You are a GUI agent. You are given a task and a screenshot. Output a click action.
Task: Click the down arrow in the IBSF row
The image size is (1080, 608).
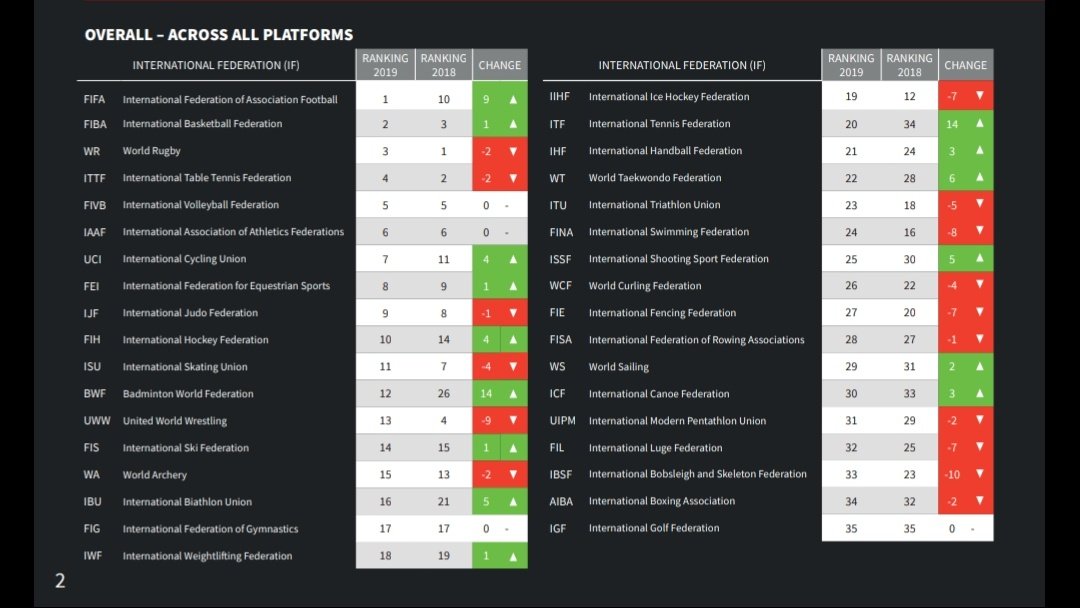coord(979,474)
